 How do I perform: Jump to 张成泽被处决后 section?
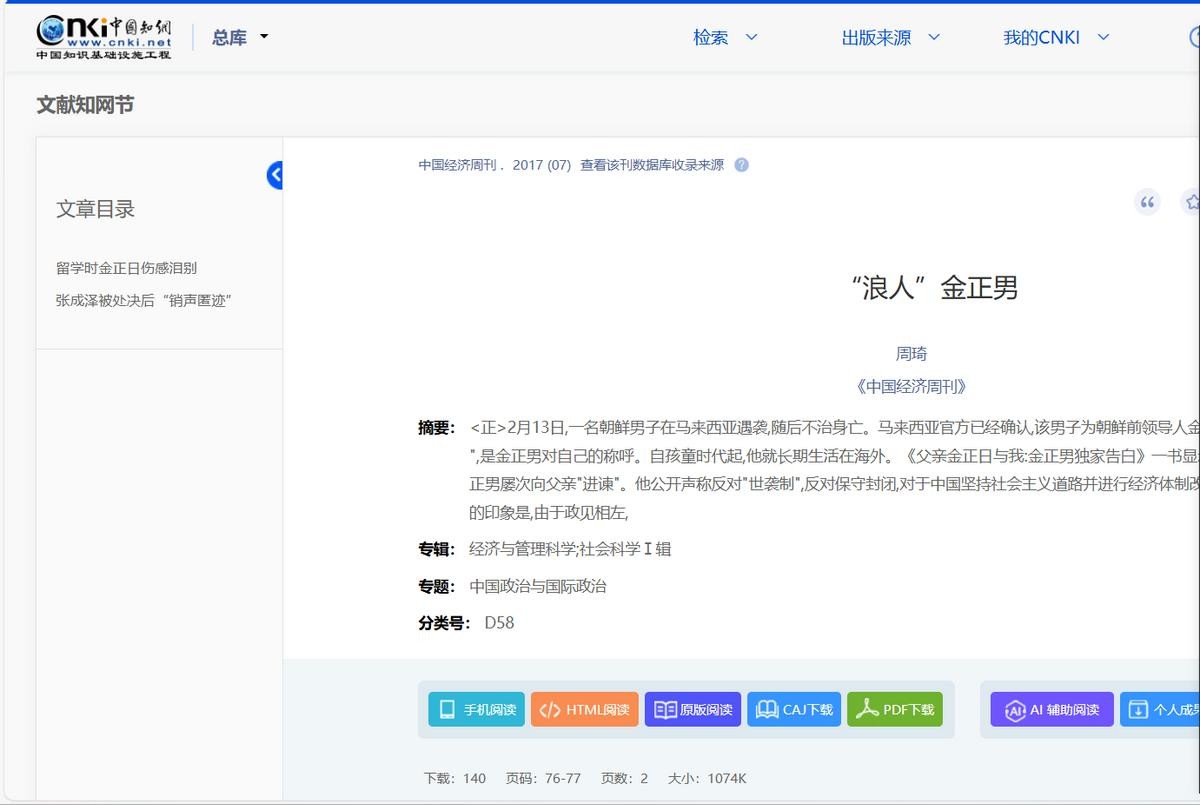pyautogui.click(x=143, y=300)
